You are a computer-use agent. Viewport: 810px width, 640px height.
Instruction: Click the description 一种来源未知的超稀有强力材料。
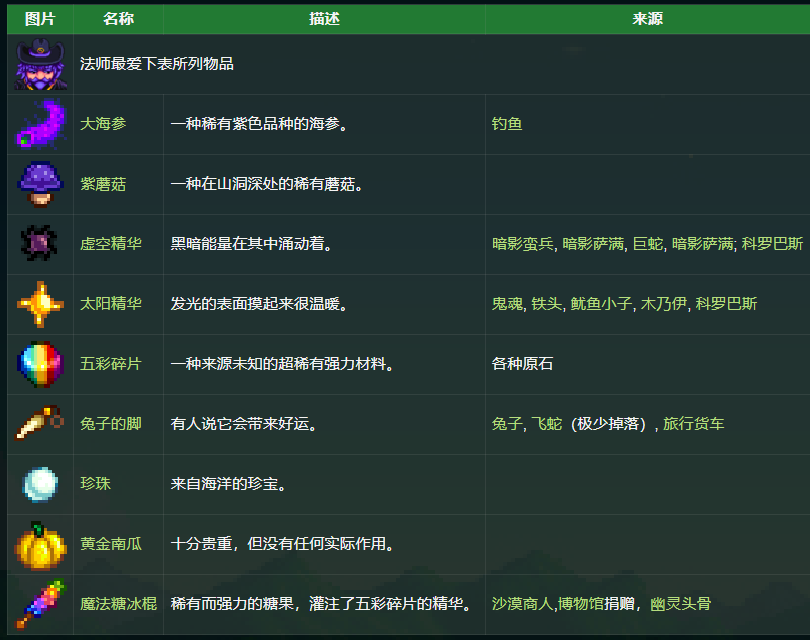(x=282, y=364)
